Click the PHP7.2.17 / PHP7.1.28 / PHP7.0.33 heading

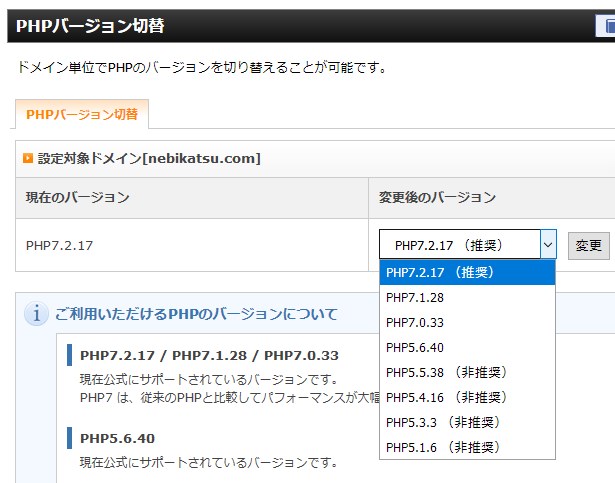209,355
